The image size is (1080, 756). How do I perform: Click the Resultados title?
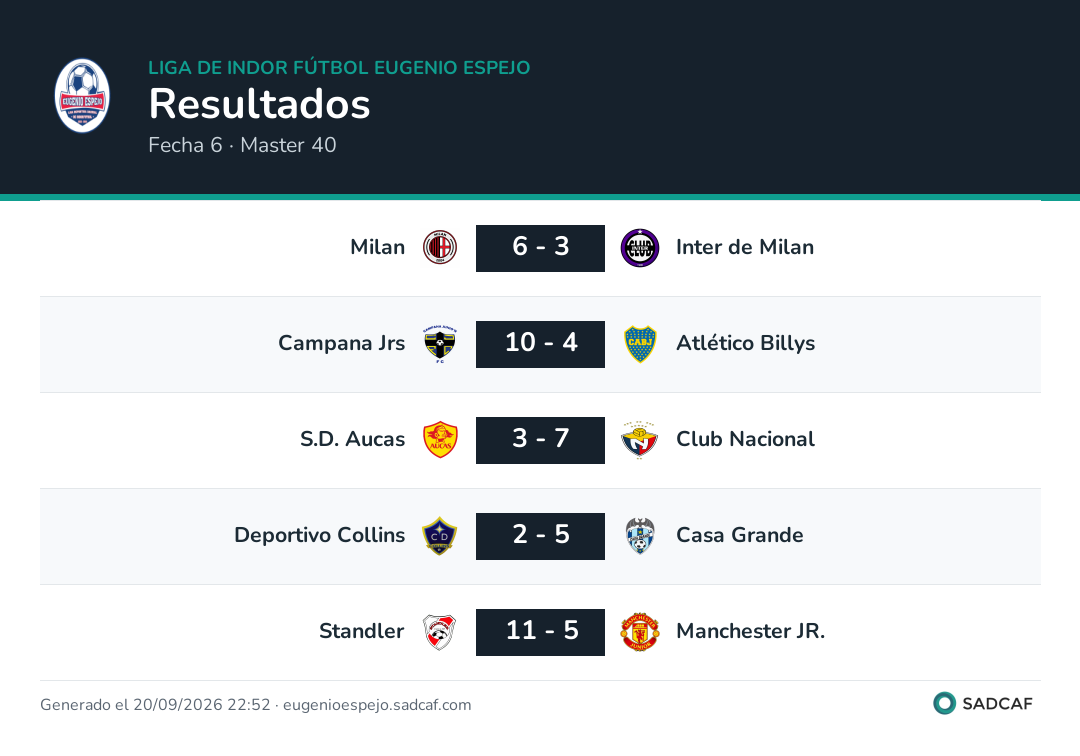[x=260, y=104]
